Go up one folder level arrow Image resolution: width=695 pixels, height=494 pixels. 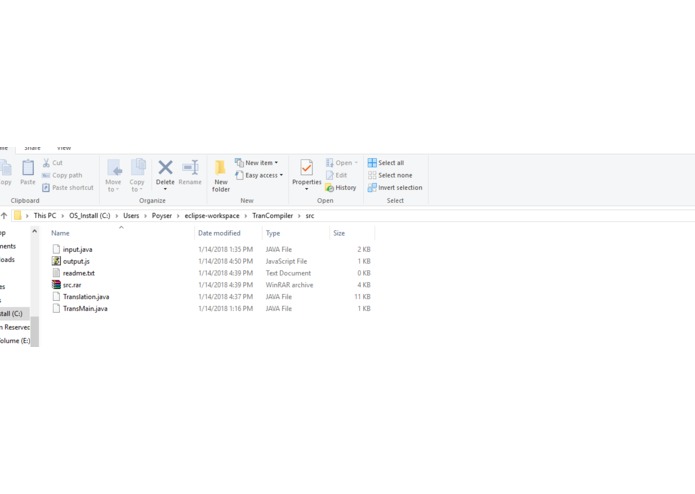pyautogui.click(x=4, y=216)
